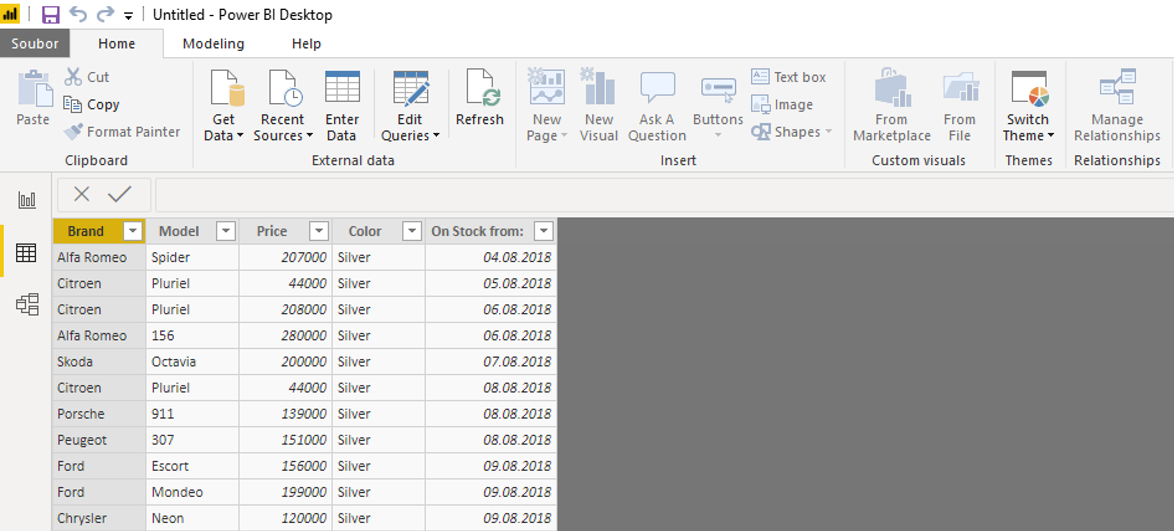Redo the last action

(106, 14)
